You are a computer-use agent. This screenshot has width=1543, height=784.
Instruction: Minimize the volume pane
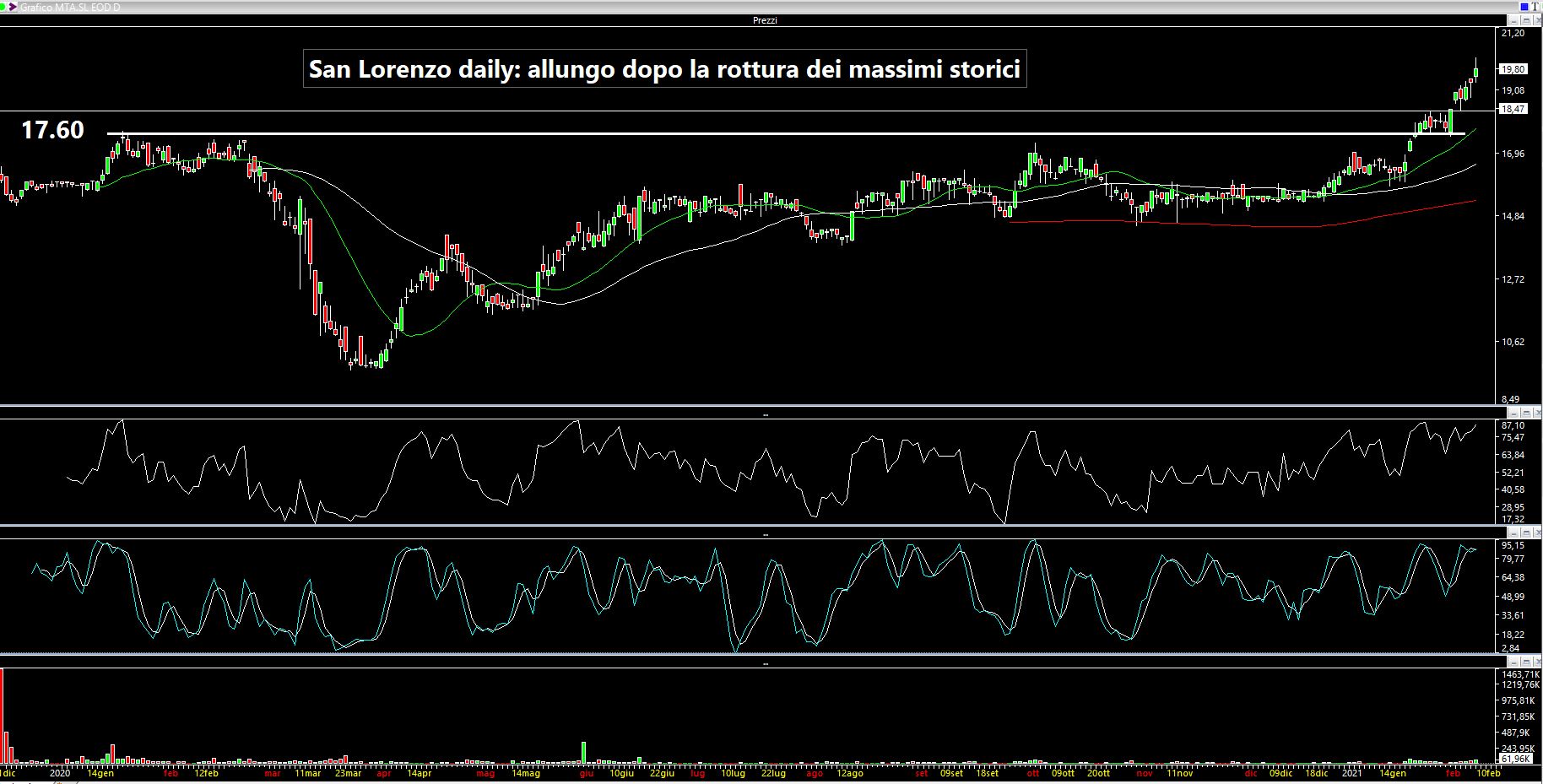(1513, 662)
